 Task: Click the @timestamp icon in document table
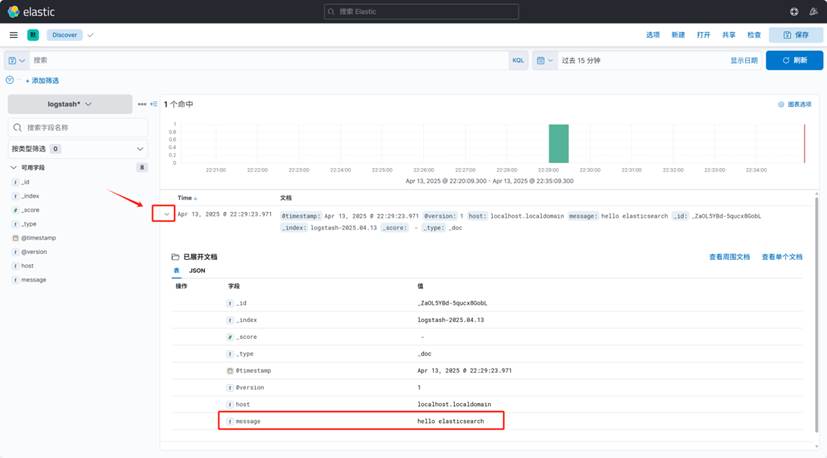point(230,370)
